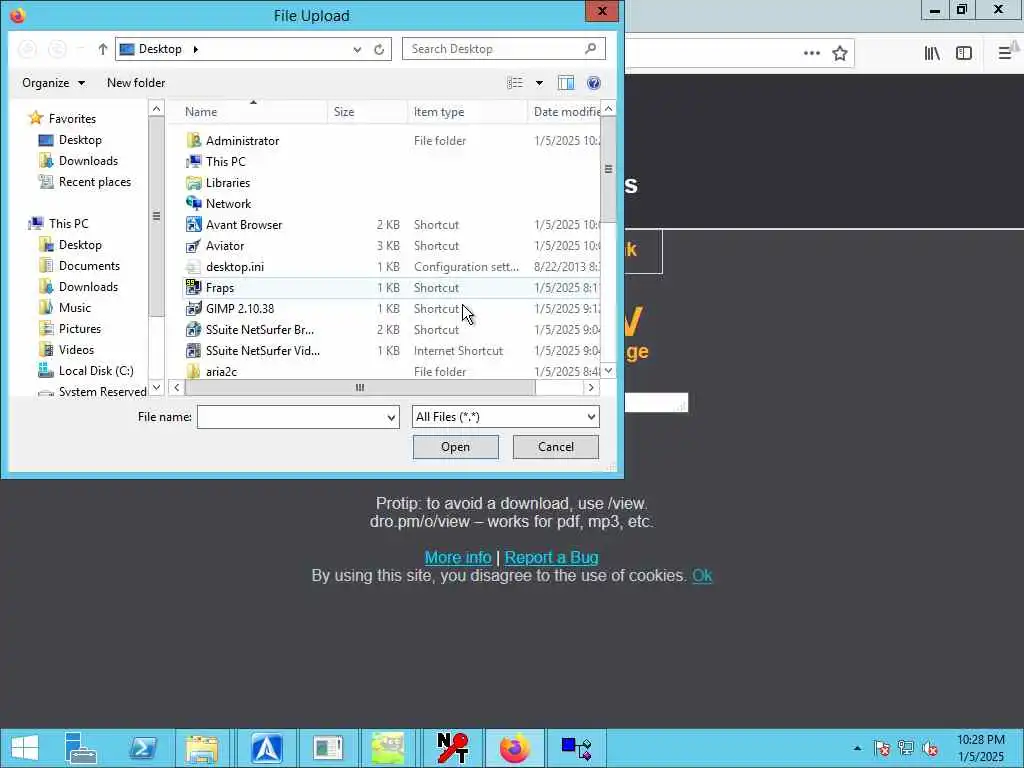Expand the address bar path dropdown
This screenshot has width=1024, height=768.
pyautogui.click(x=357, y=49)
